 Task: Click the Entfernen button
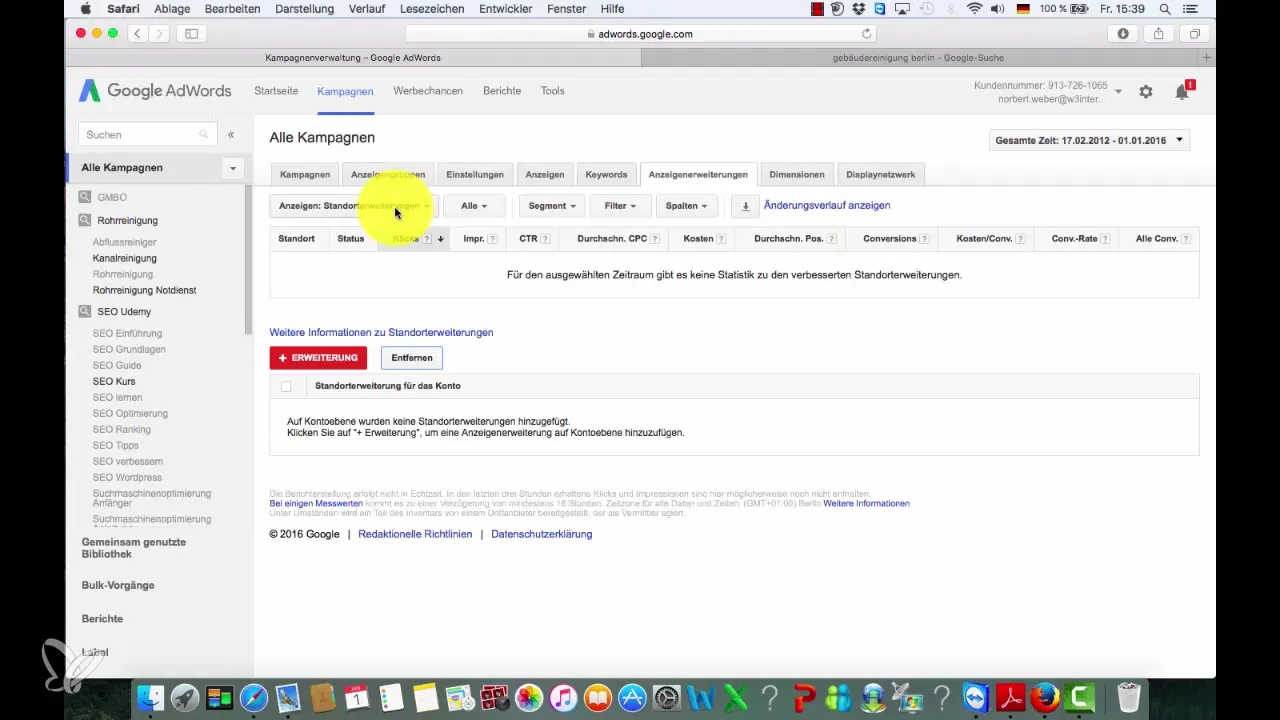pos(412,358)
